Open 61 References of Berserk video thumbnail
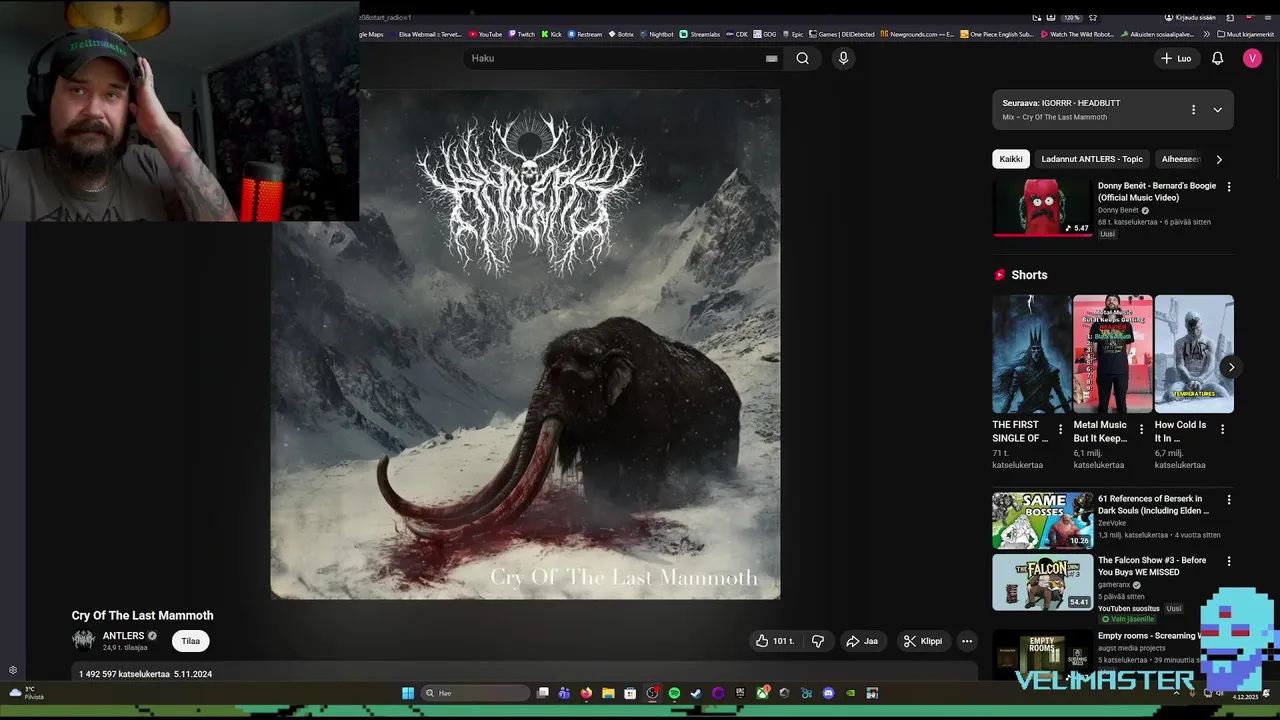Image resolution: width=1280 pixels, height=720 pixels. coord(1043,520)
